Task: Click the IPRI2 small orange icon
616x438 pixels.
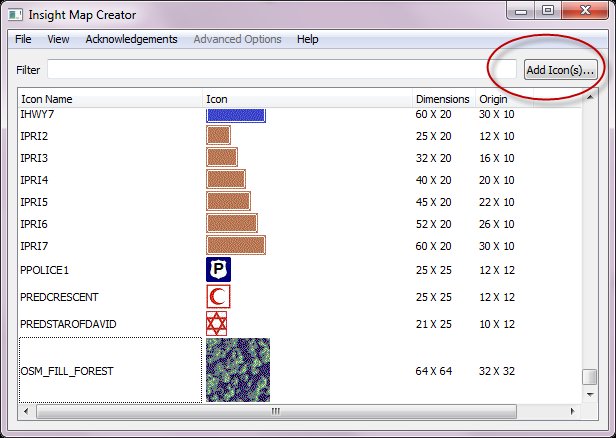Action: pyautogui.click(x=218, y=135)
